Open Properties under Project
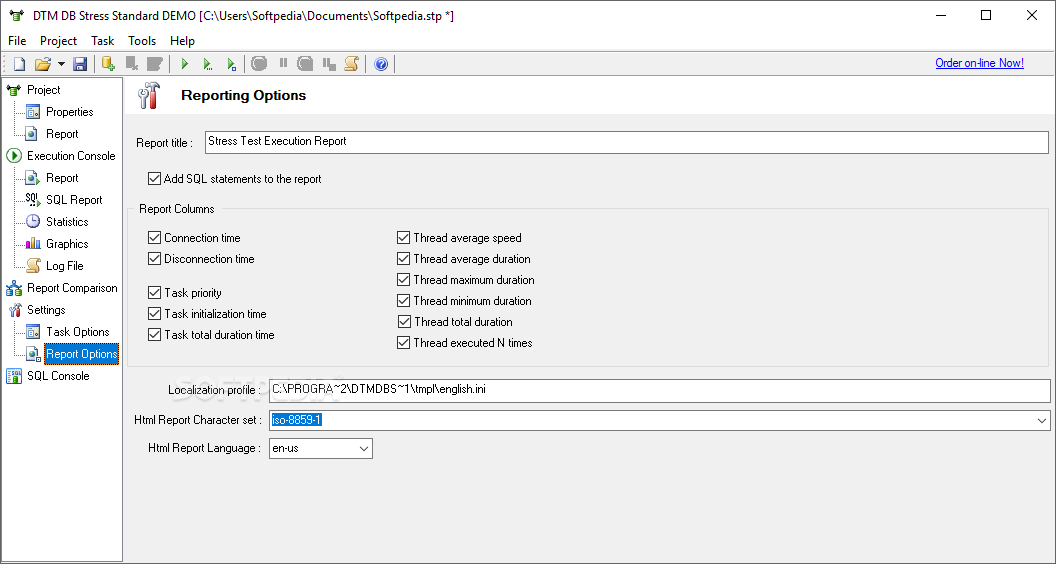Viewport: 1056px width, 564px height. point(69,112)
